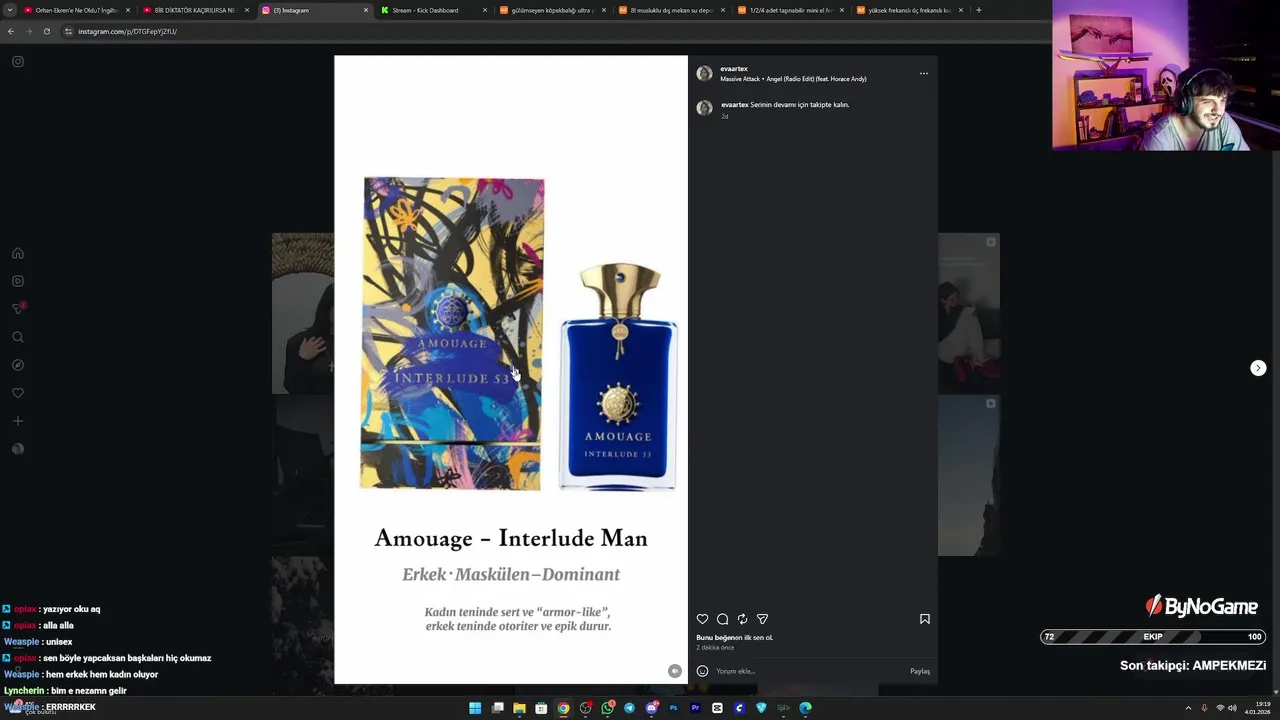Open emoji picker in comment box
The width and height of the screenshot is (1280, 720).
pyautogui.click(x=702, y=671)
